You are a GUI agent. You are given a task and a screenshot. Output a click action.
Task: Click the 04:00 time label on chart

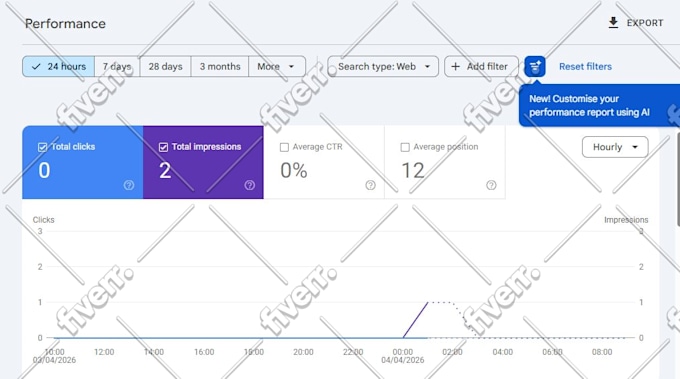503,352
